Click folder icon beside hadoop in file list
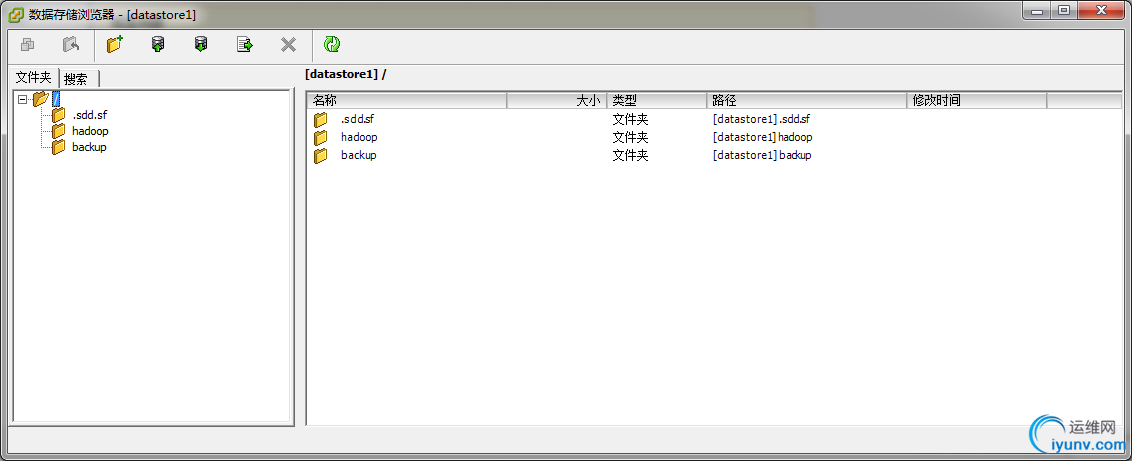This screenshot has width=1132, height=461. (x=321, y=137)
